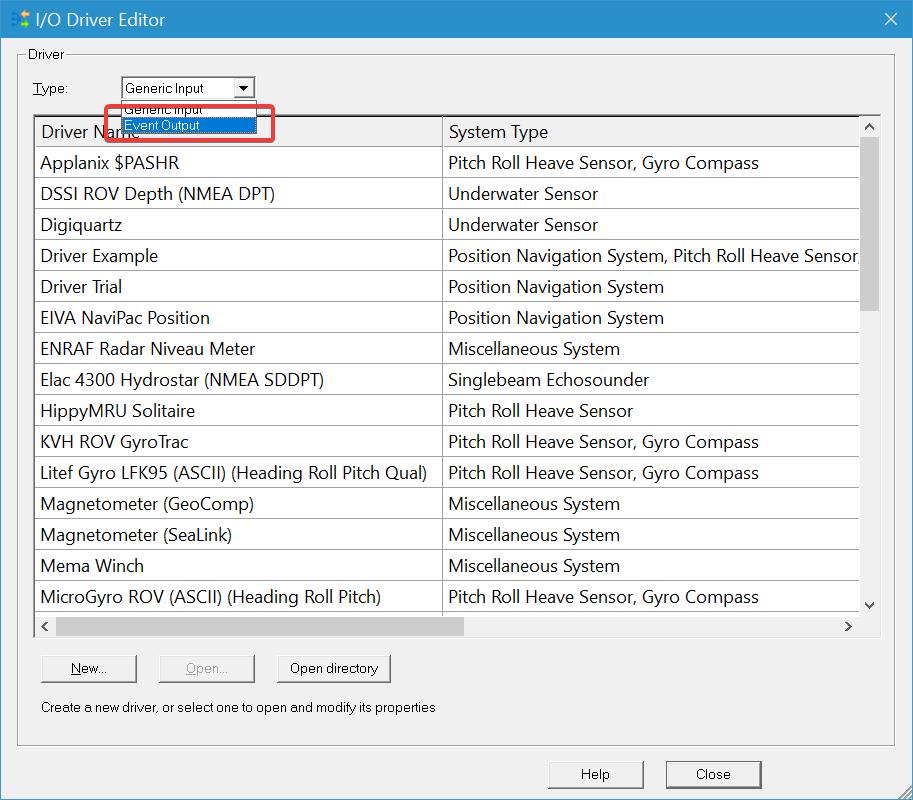Click the Open directory button
913x800 pixels.
333,668
